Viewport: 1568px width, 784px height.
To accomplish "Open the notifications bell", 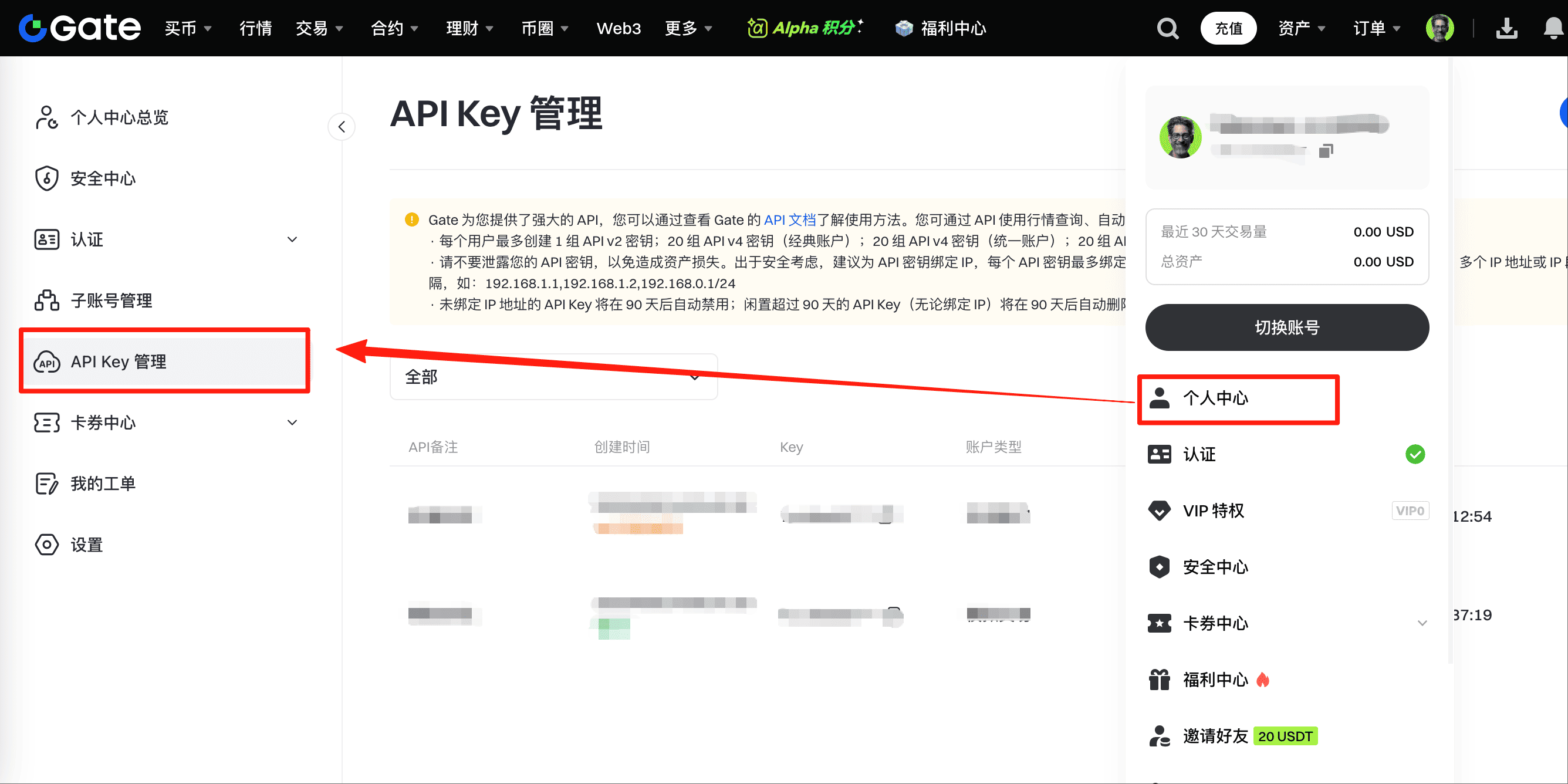I will 1554,29.
